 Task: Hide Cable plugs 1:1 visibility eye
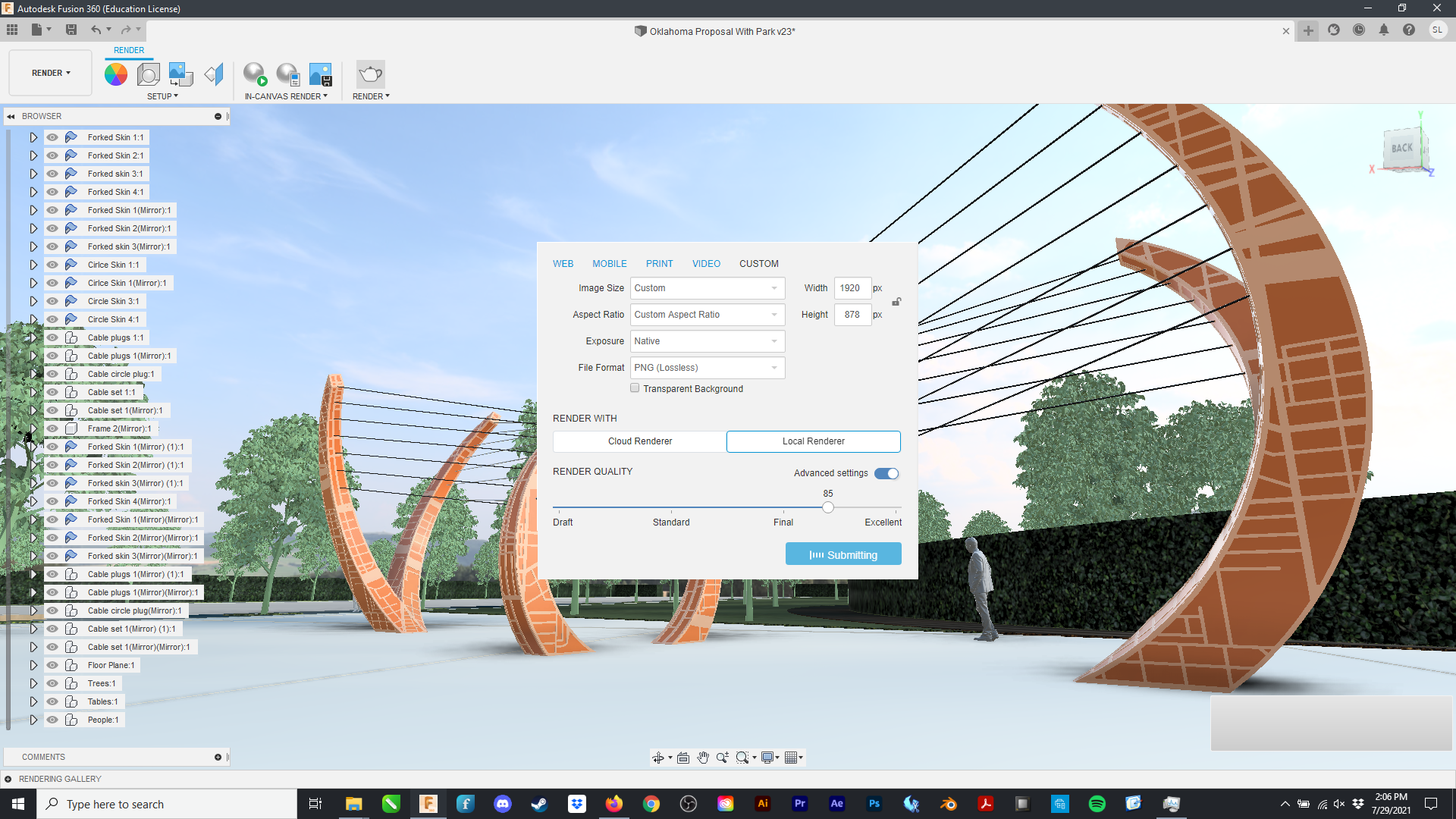52,337
